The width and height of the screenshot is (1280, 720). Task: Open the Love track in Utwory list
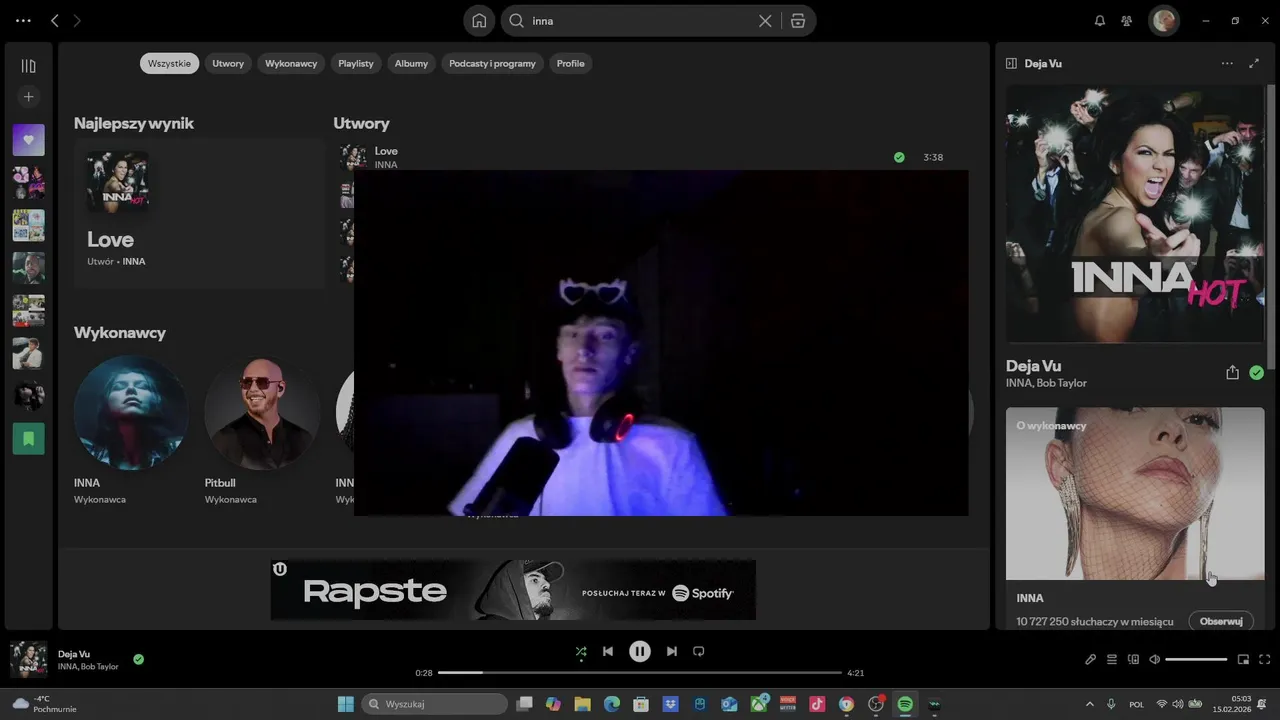(x=386, y=151)
